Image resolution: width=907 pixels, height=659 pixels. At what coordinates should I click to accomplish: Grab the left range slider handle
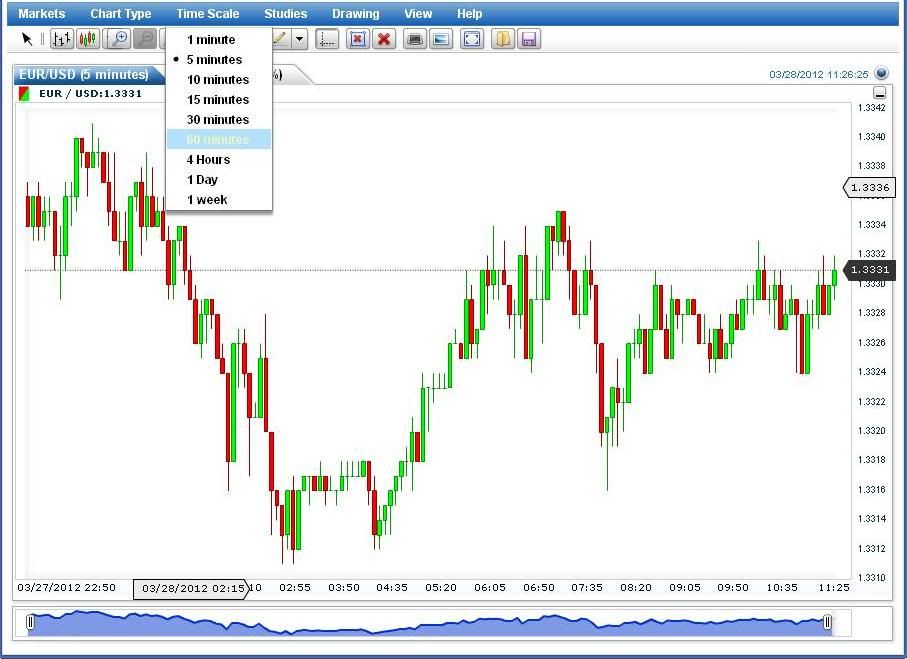coord(30,622)
